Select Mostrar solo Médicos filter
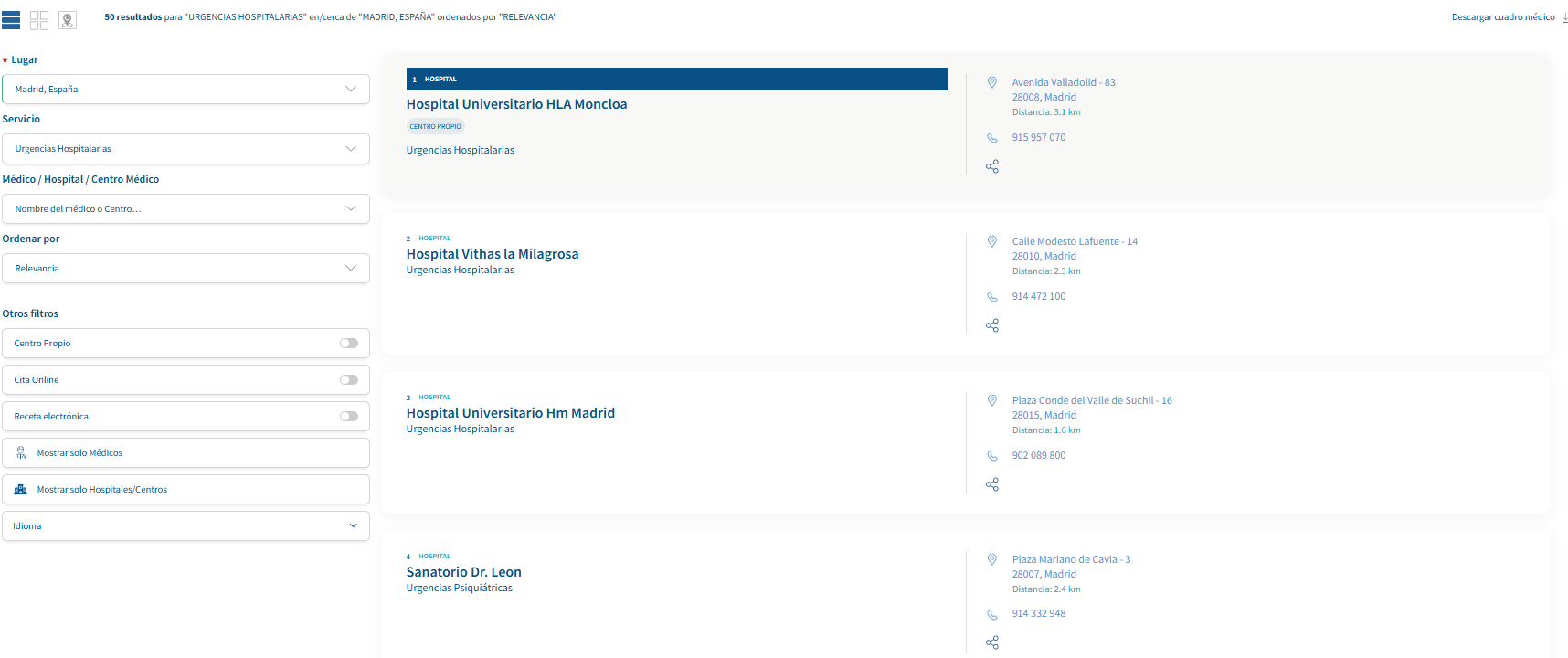The height and width of the screenshot is (658, 1568). pos(185,453)
